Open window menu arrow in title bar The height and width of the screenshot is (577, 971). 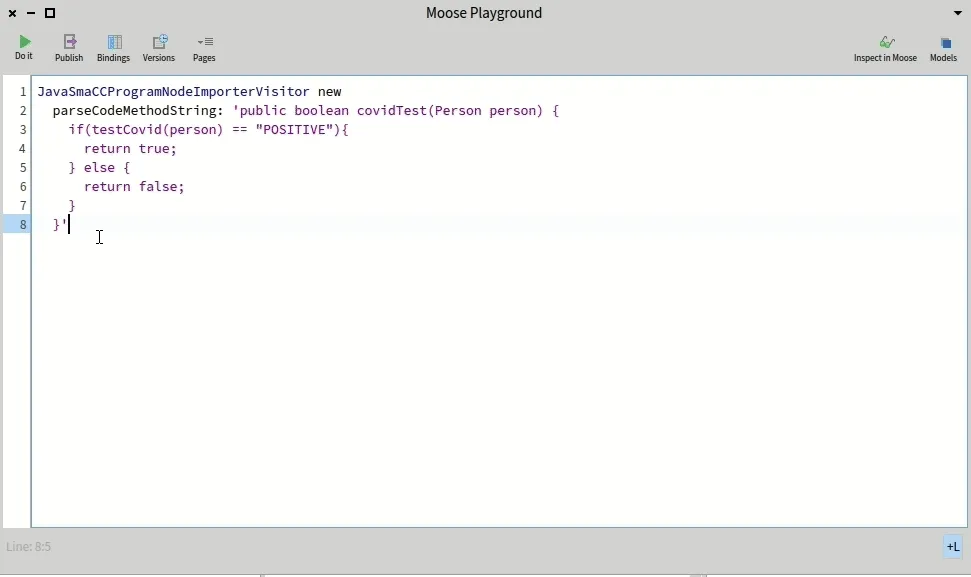pyautogui.click(x=957, y=13)
